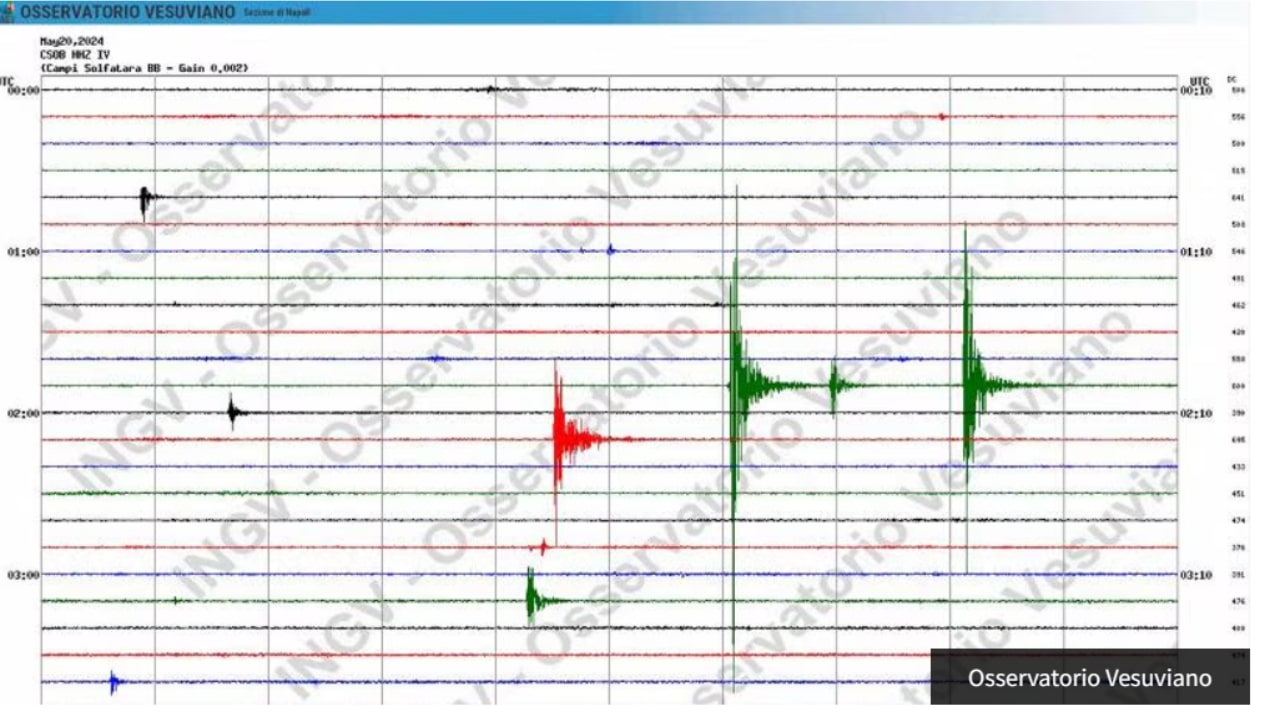Click the 'Osservatorio Vesuviano' caption box

[x=1089, y=678]
